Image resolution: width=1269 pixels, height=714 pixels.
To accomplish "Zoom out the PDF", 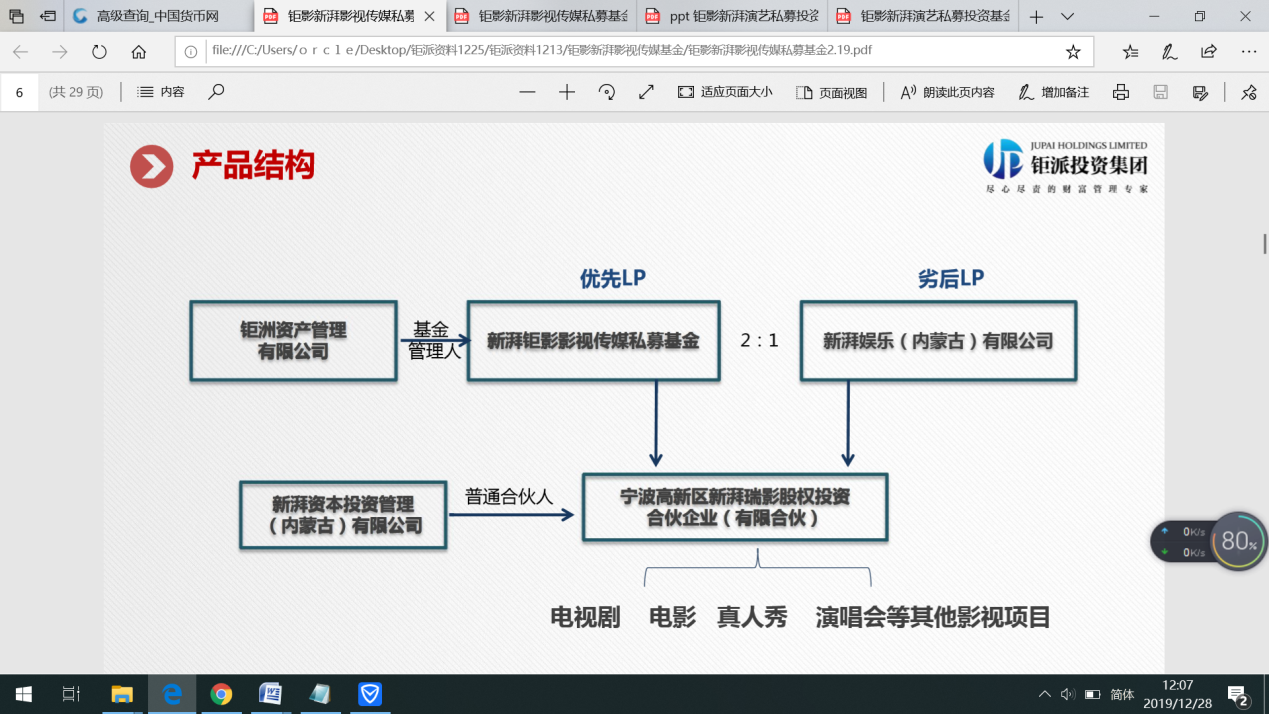I will pyautogui.click(x=527, y=92).
